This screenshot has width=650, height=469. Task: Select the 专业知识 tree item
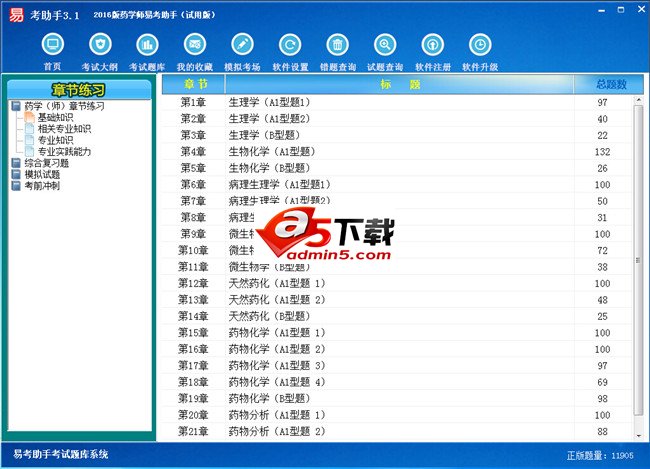point(56,140)
